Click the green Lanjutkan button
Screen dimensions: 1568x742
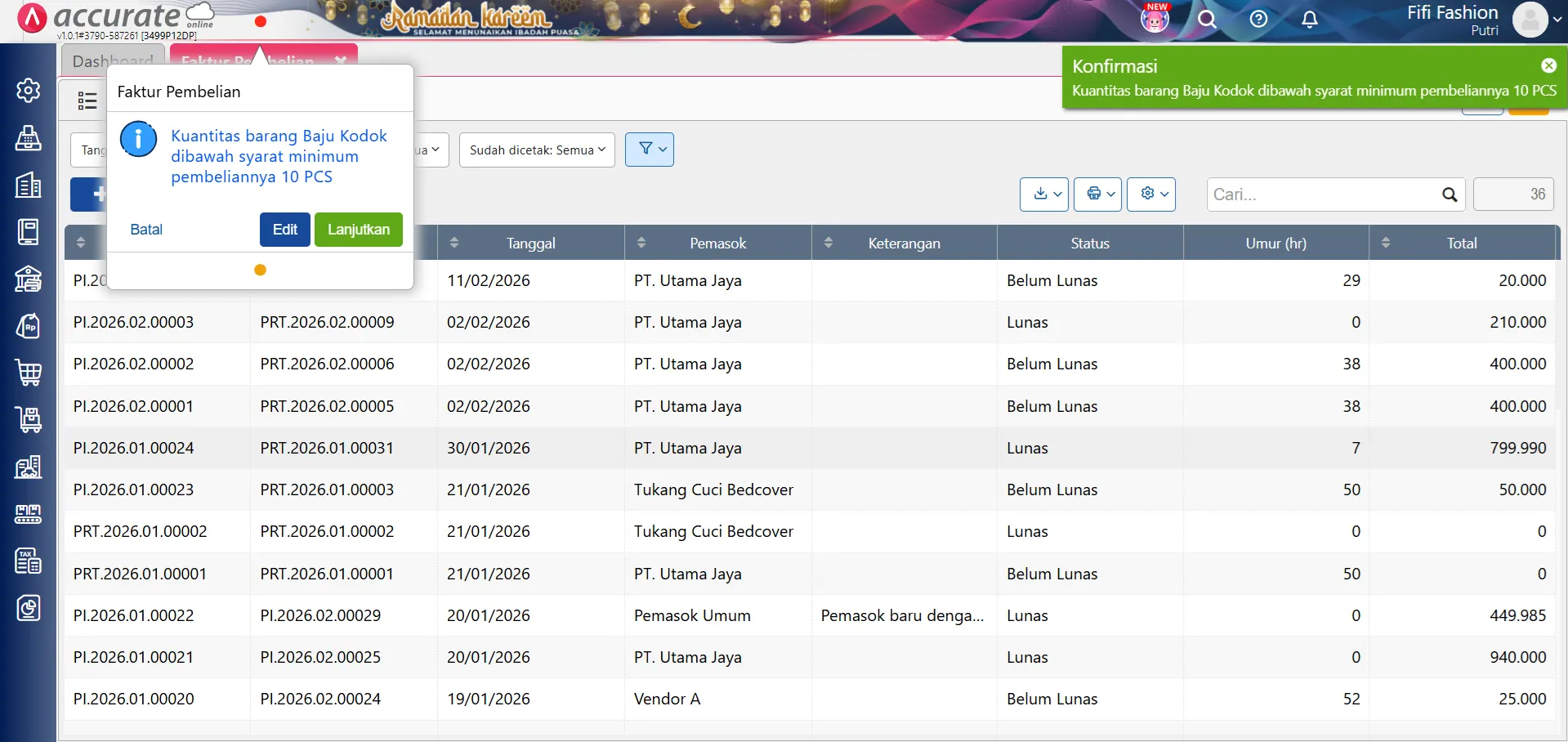coord(358,230)
